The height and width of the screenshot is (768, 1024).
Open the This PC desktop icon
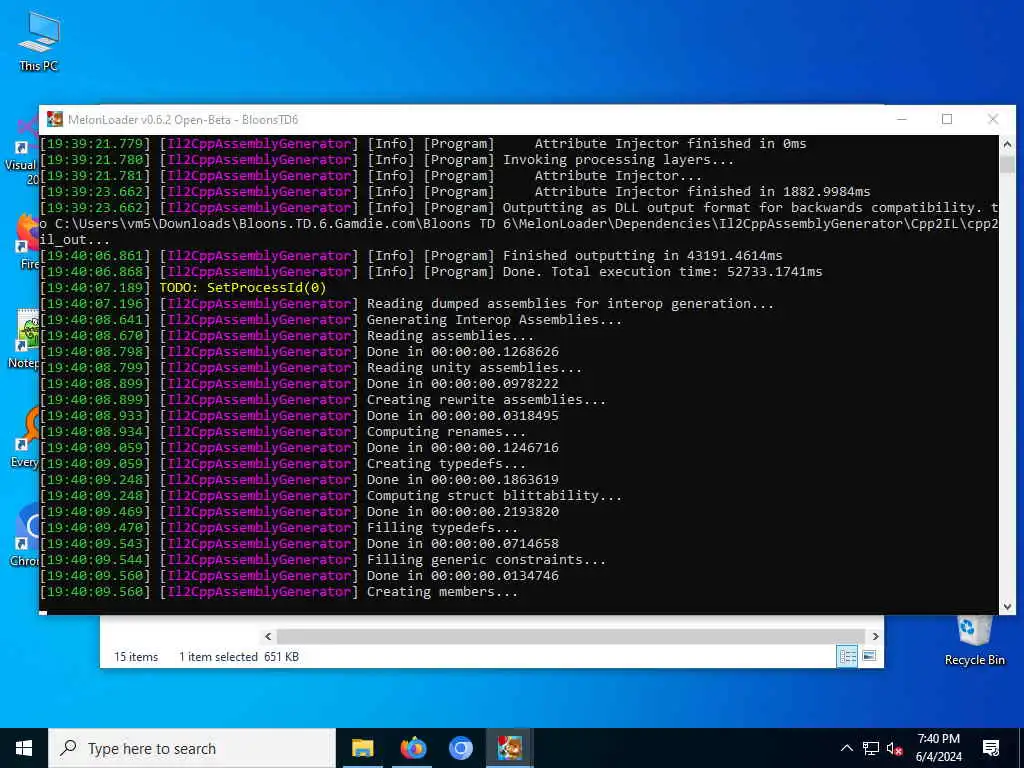coord(39,40)
